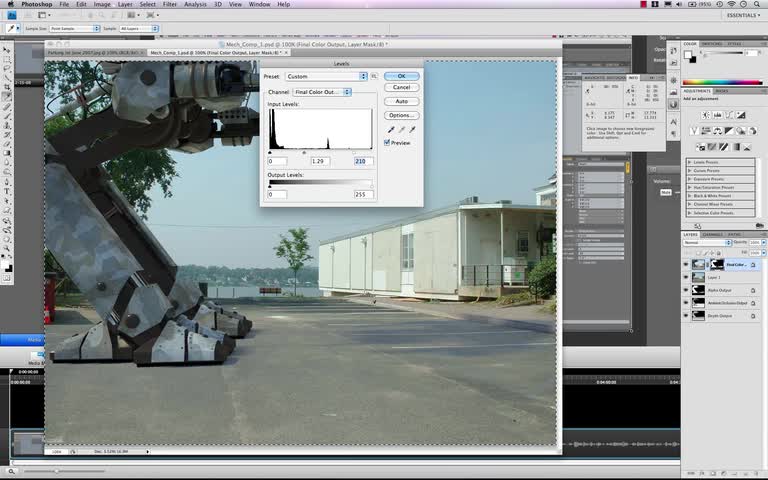Switch to the Swatches tab
Image resolution: width=768 pixels, height=480 pixels.
(x=712, y=44)
